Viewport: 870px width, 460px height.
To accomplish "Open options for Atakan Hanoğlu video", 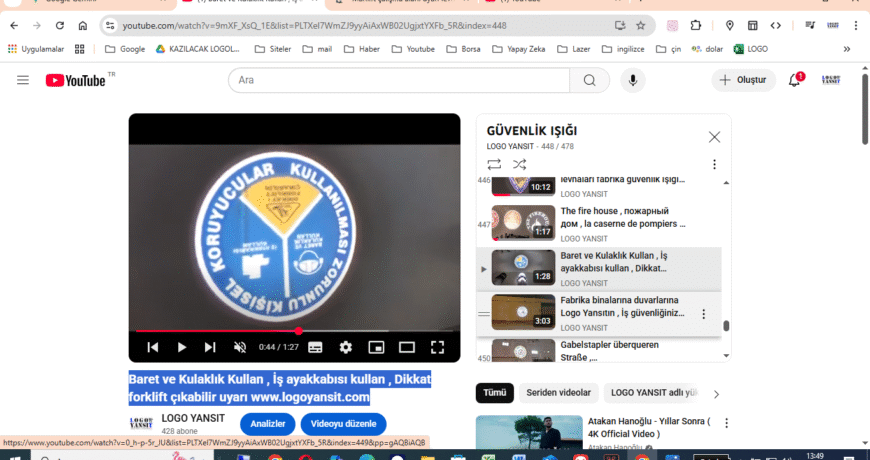I will coord(726,423).
